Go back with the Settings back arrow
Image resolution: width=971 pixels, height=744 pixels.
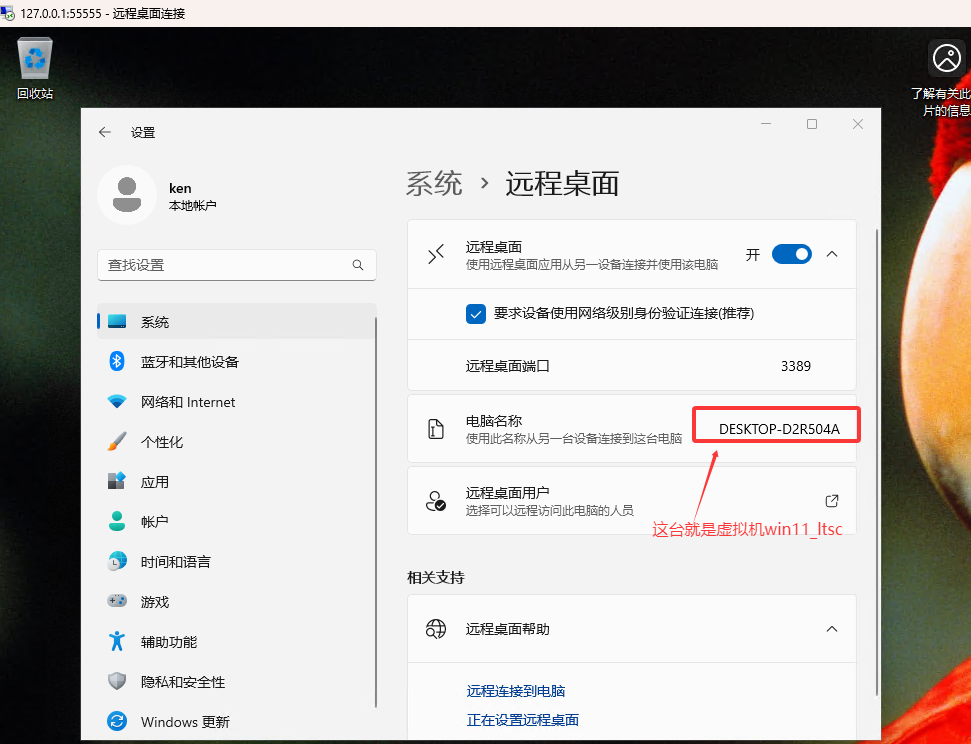tap(105, 132)
